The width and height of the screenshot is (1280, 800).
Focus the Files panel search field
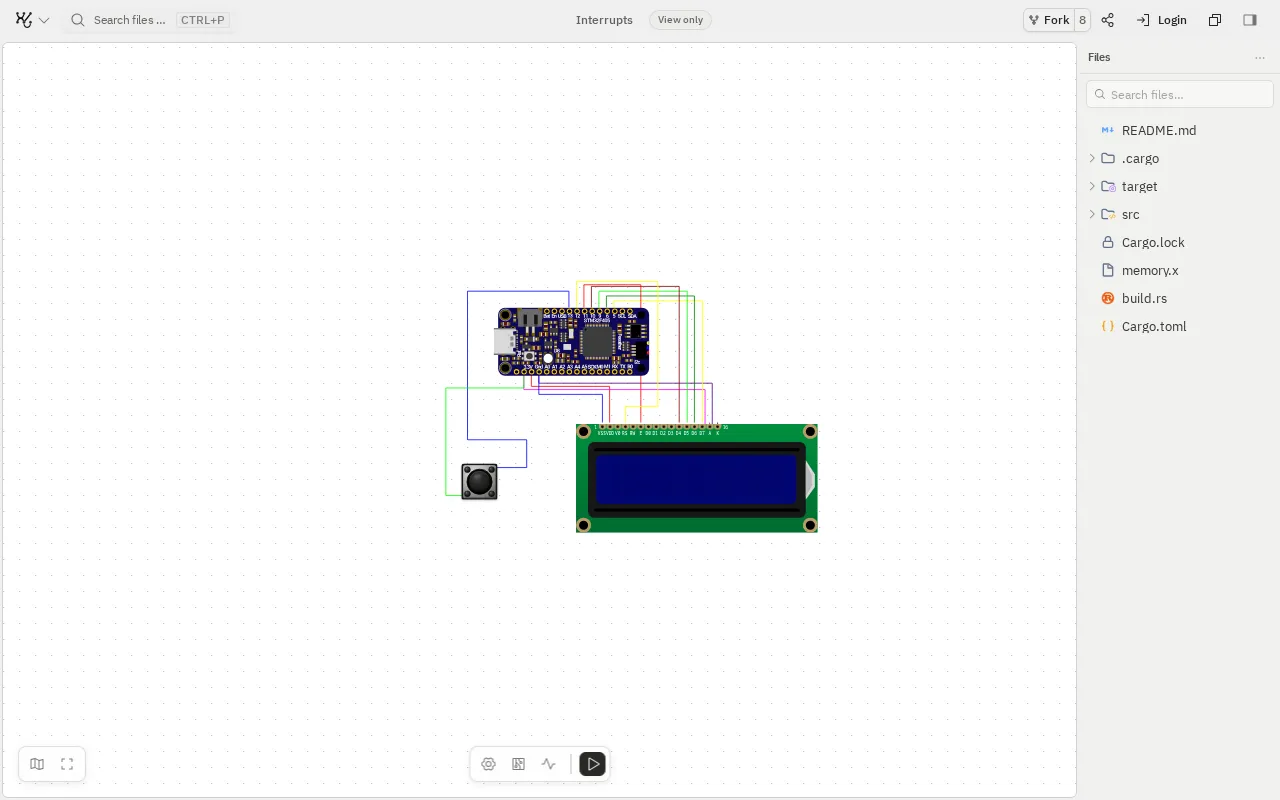coord(1180,94)
